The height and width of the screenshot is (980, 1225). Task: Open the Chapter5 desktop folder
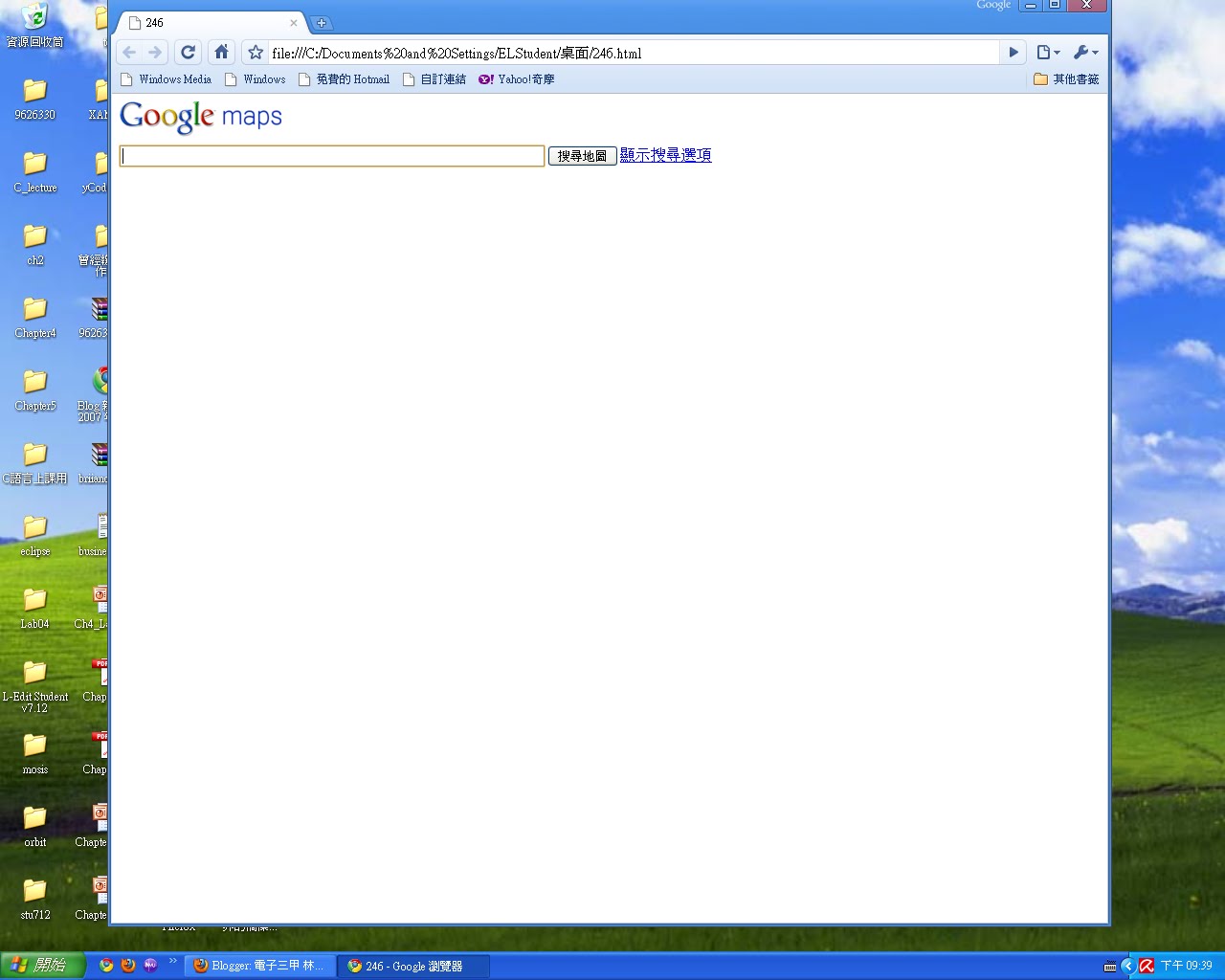point(34,390)
